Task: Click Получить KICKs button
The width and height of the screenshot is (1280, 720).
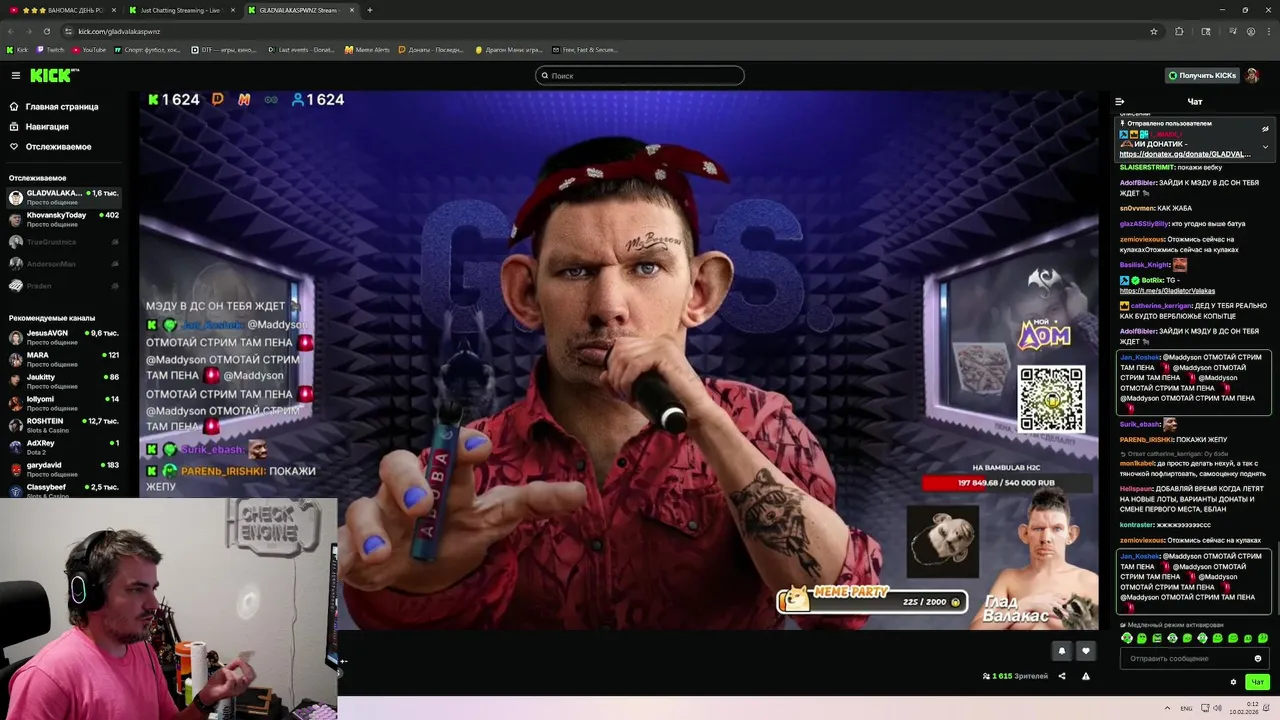Action: (x=1202, y=75)
